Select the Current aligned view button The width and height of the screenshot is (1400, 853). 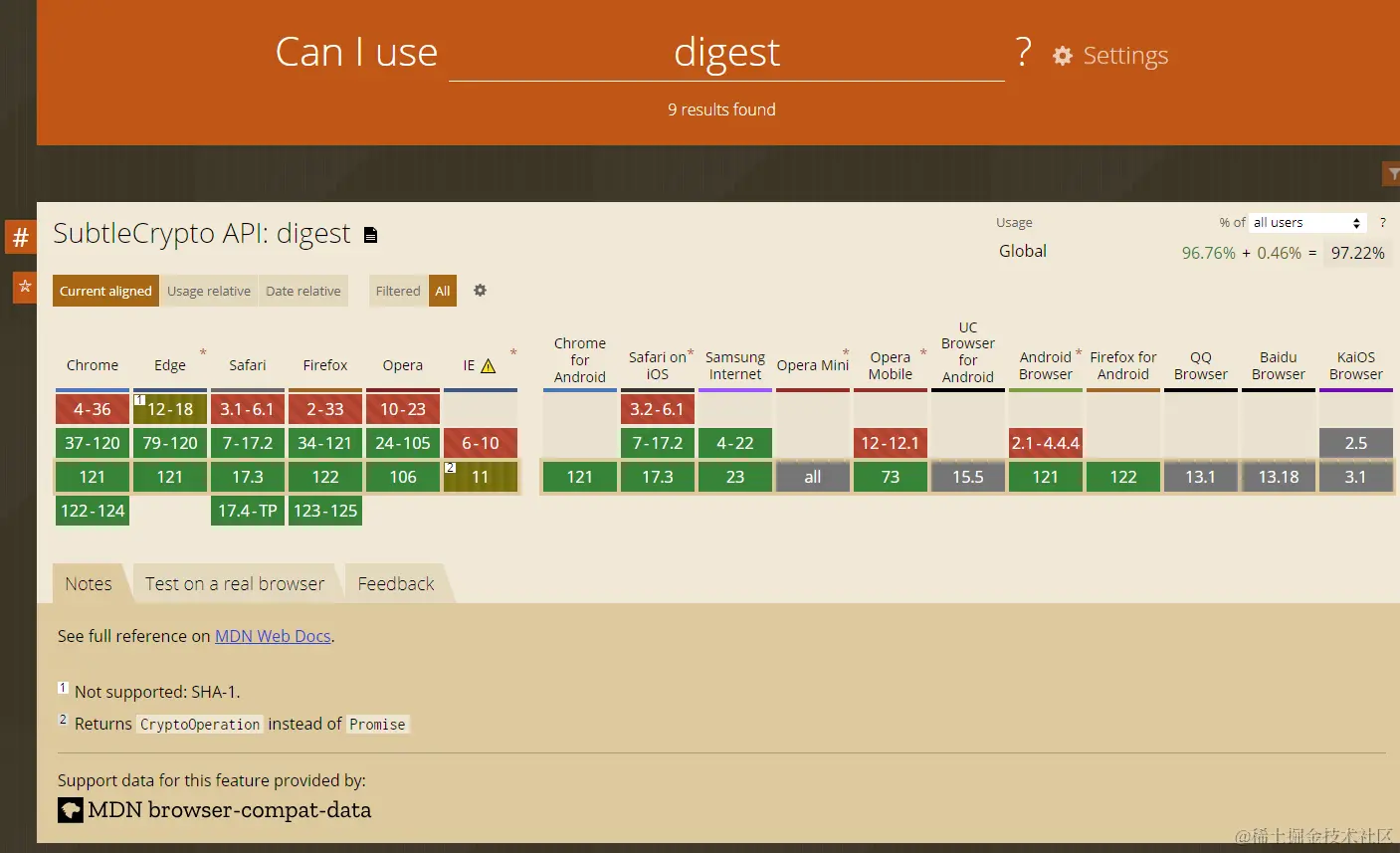pos(105,291)
